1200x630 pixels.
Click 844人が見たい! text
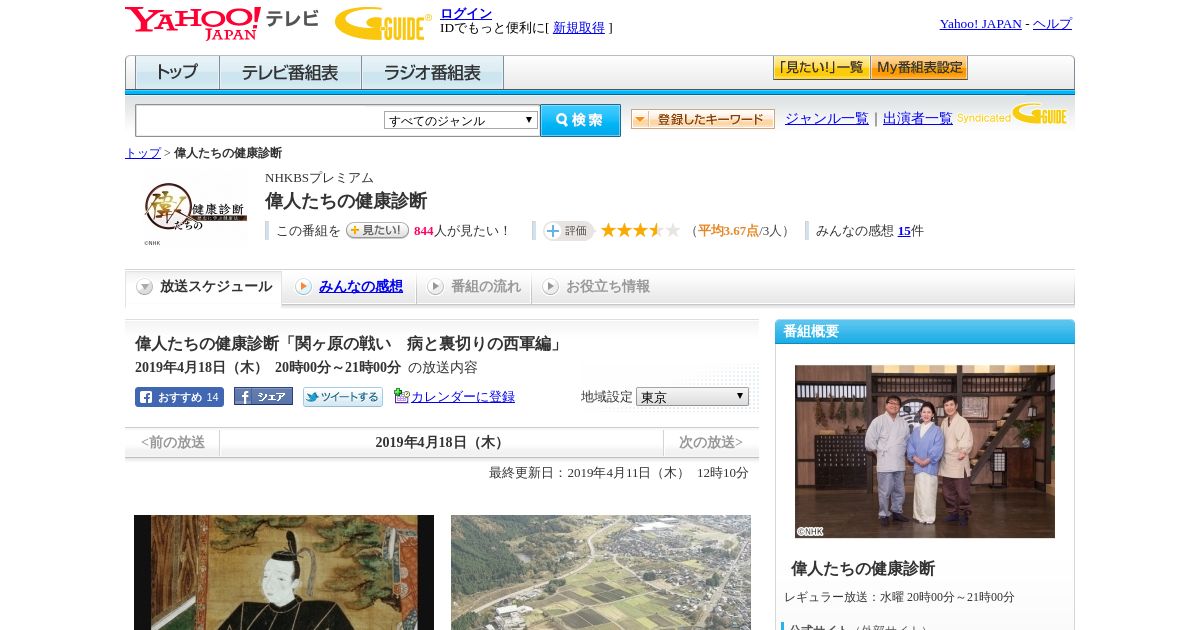pos(462,231)
